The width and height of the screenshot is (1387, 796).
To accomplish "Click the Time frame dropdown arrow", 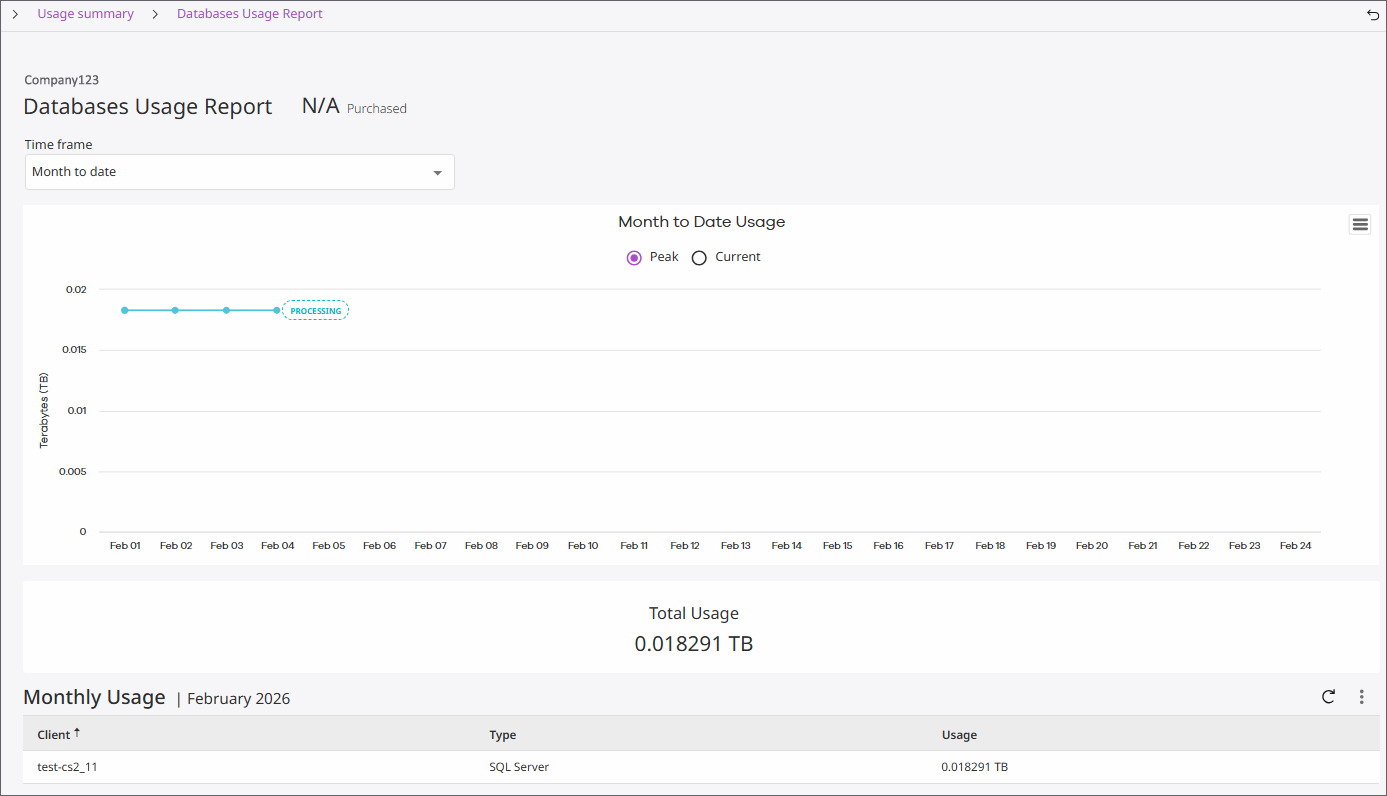I will (437, 173).
